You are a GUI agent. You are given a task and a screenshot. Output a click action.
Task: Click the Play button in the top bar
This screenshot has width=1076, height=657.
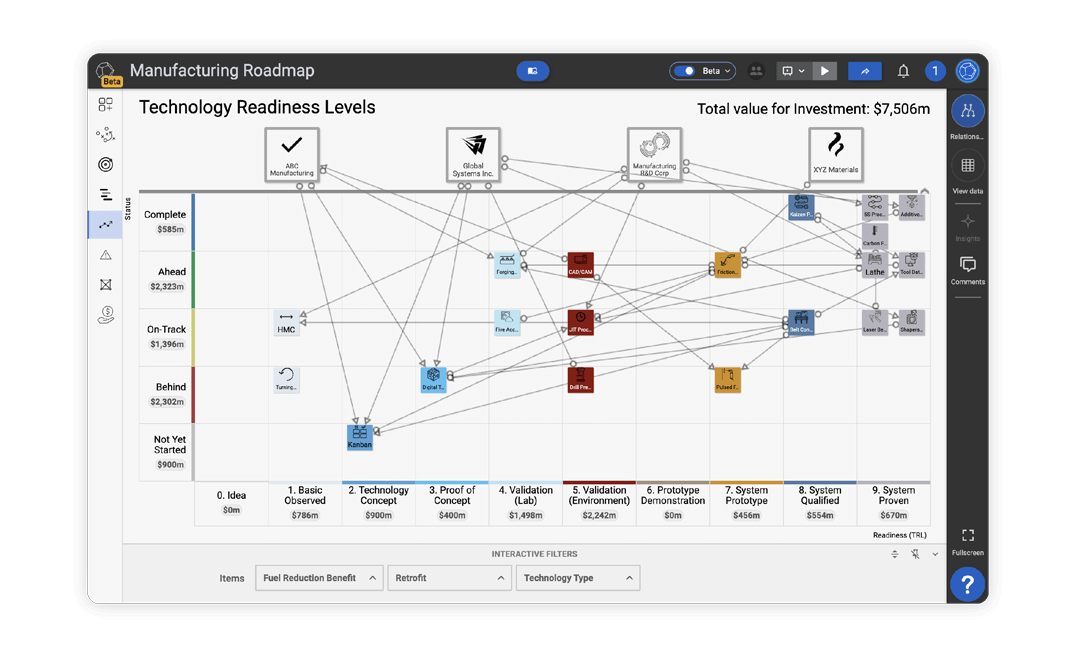click(825, 71)
